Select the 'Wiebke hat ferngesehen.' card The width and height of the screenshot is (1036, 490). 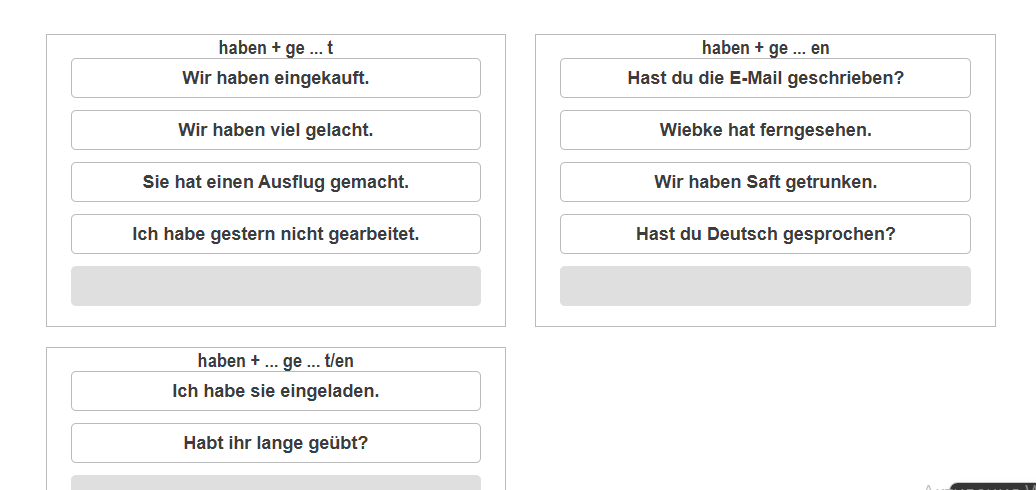coord(765,130)
